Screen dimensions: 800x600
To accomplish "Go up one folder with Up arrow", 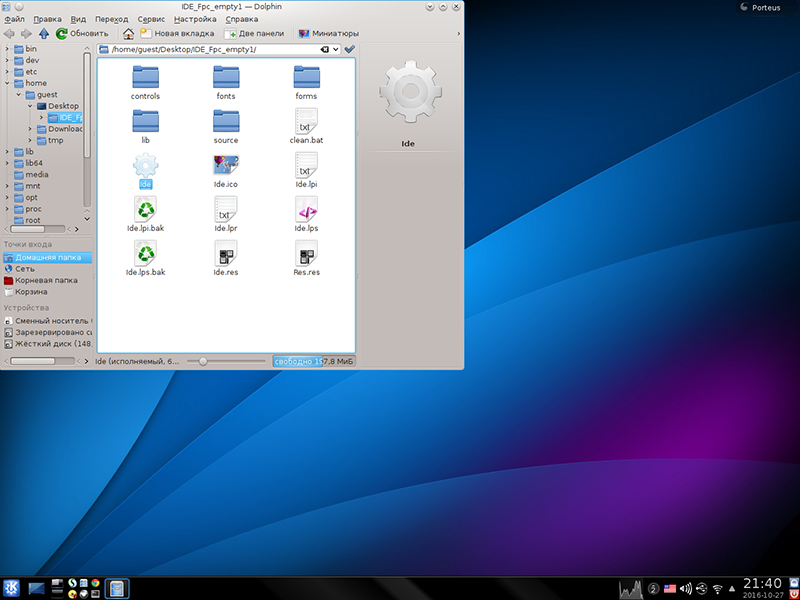I will [x=44, y=34].
